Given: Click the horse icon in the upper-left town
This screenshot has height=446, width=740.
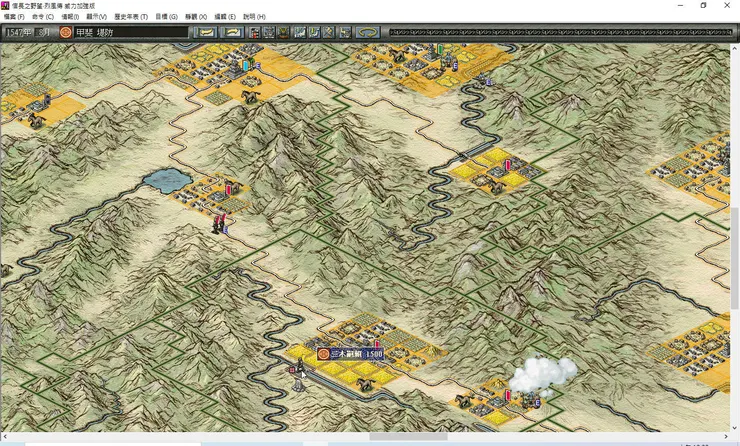Looking at the screenshot, I should 35,121.
